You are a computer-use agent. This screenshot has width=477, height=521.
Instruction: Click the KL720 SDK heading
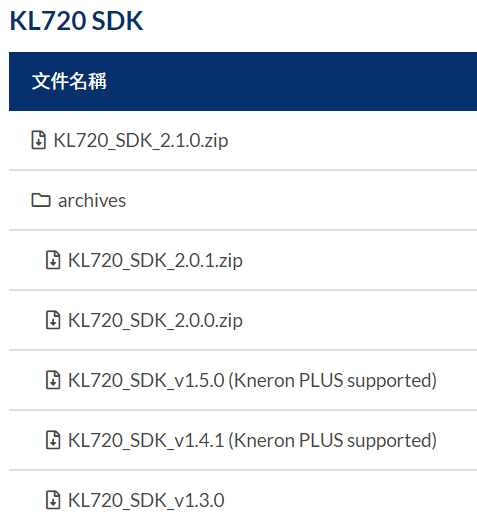click(76, 21)
